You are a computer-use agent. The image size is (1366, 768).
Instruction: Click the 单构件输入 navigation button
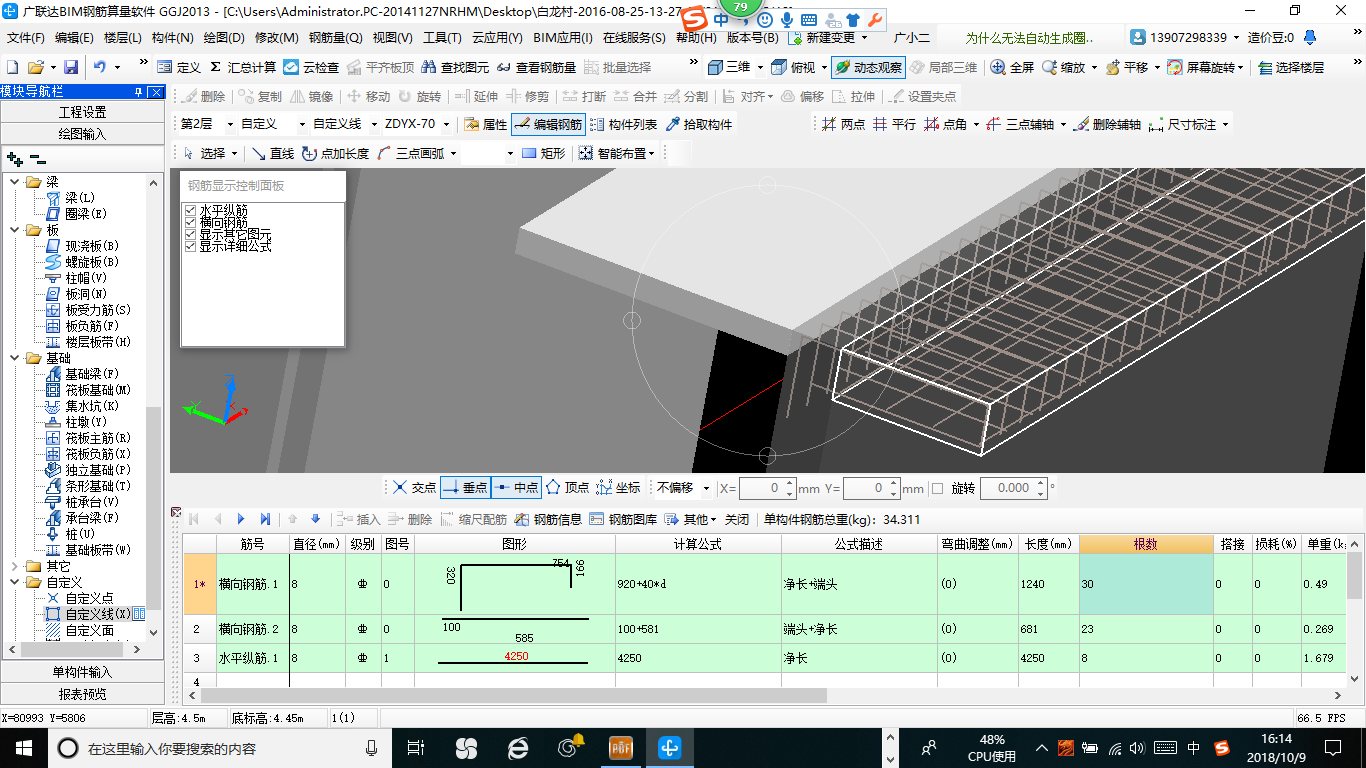82,672
